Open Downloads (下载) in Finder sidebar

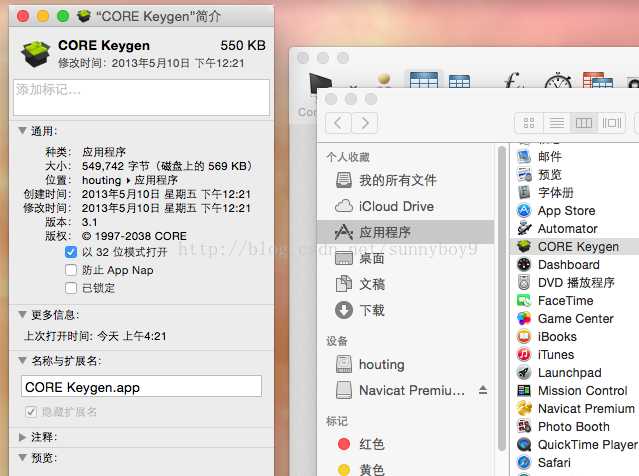405,310
